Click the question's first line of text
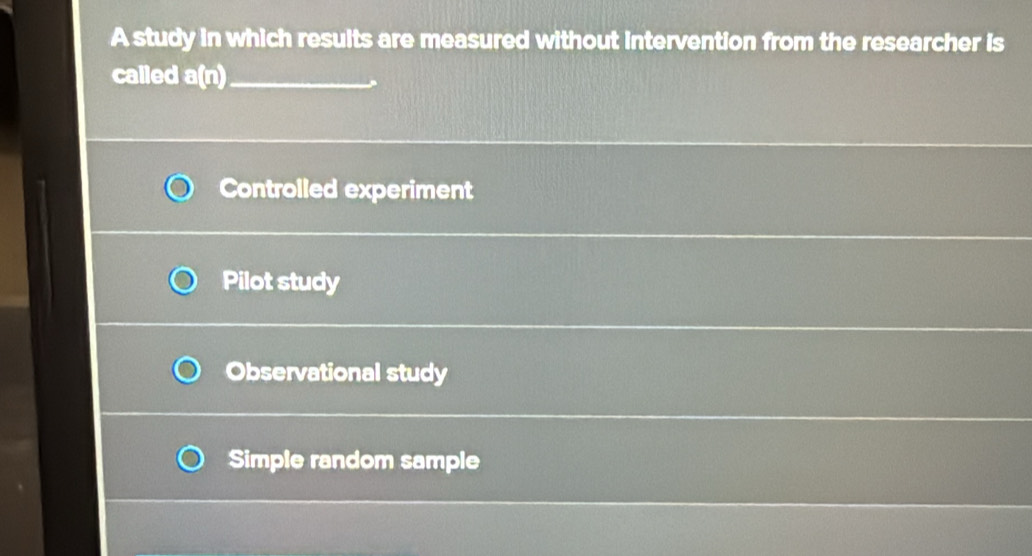The image size is (1032, 556). [x=558, y=42]
